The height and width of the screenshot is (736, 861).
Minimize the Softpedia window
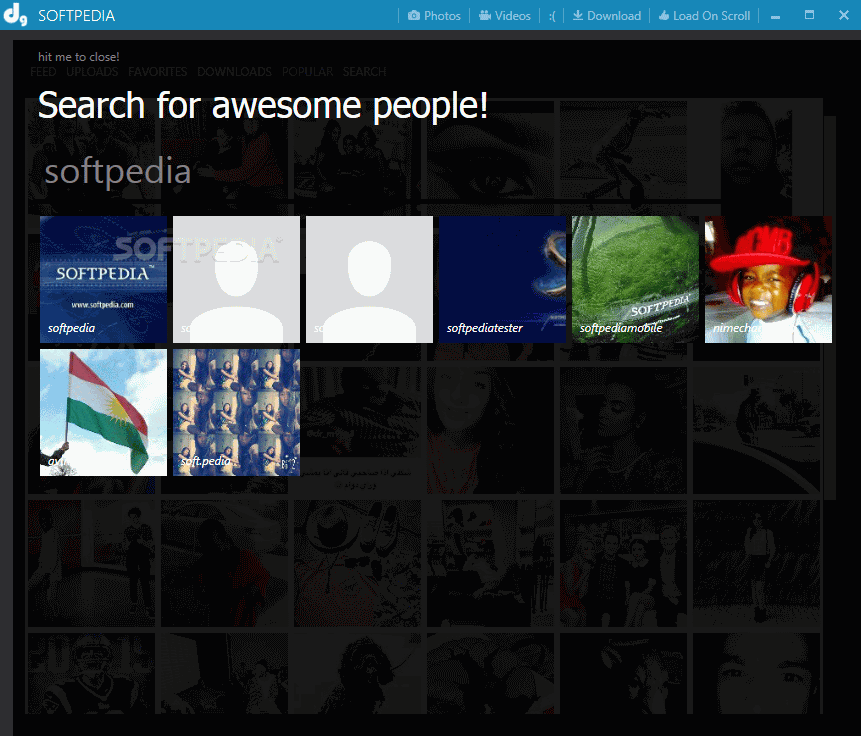pos(775,16)
